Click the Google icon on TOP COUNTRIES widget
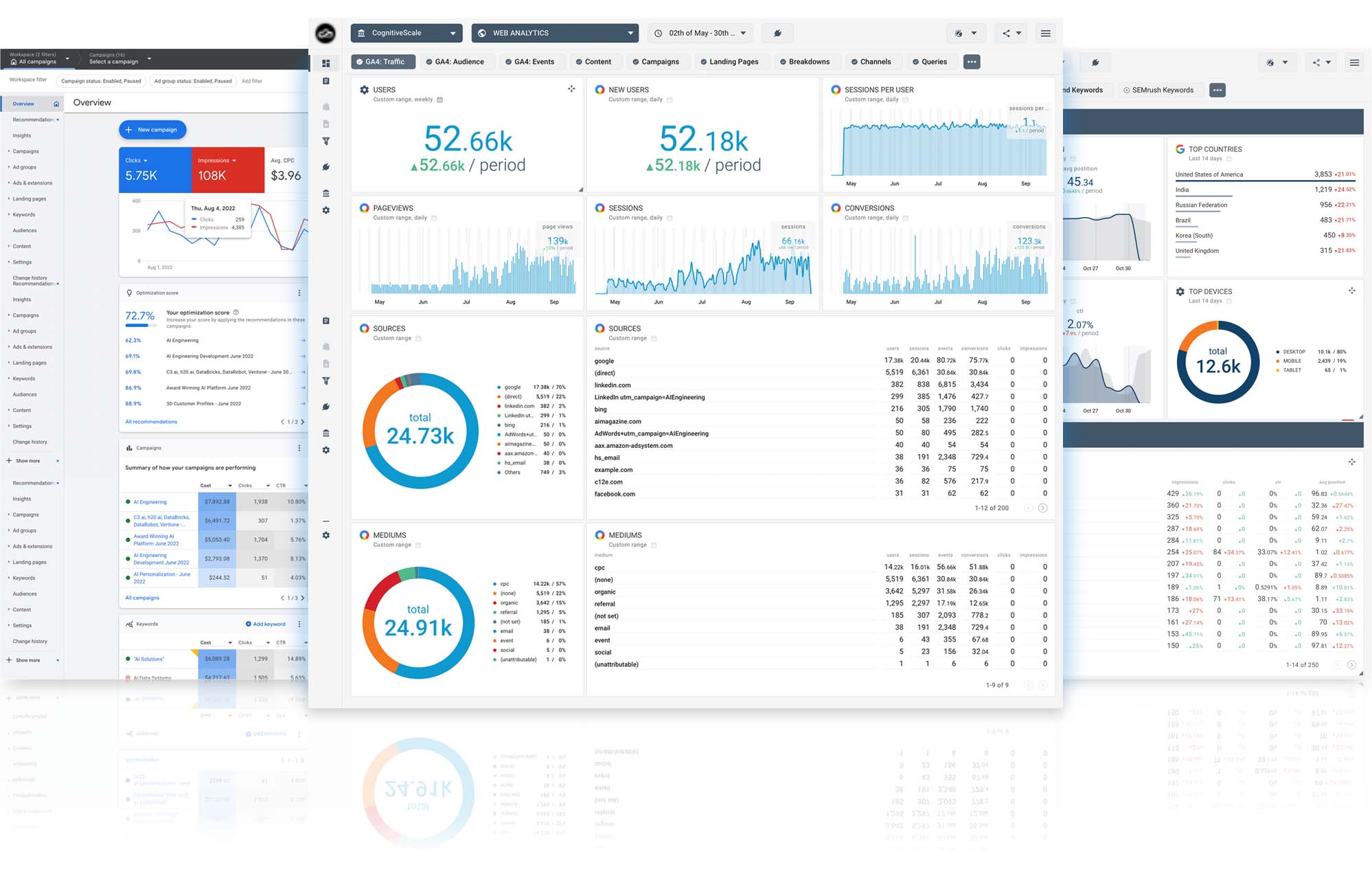The height and width of the screenshot is (880, 1372). click(x=1180, y=148)
